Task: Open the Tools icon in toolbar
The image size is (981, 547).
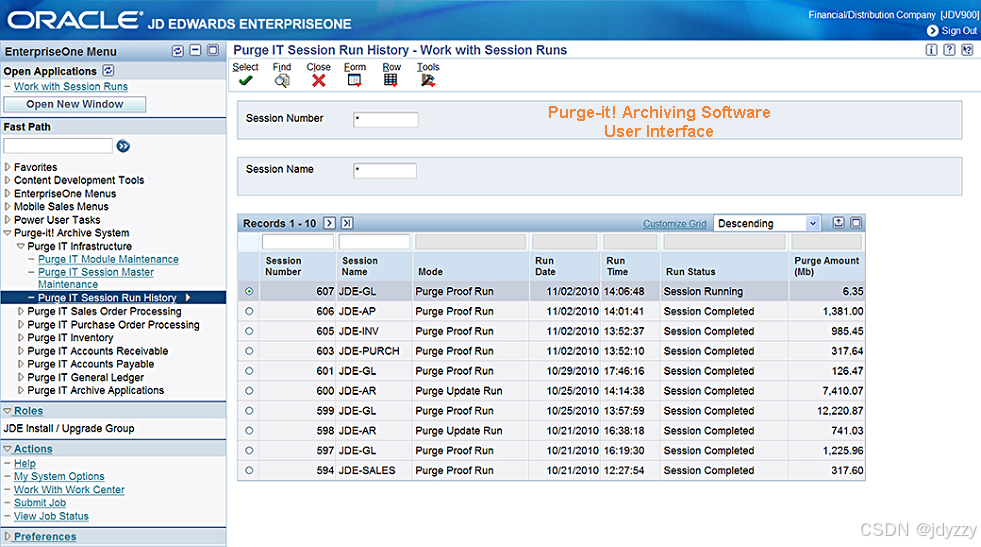Action: coord(428,80)
